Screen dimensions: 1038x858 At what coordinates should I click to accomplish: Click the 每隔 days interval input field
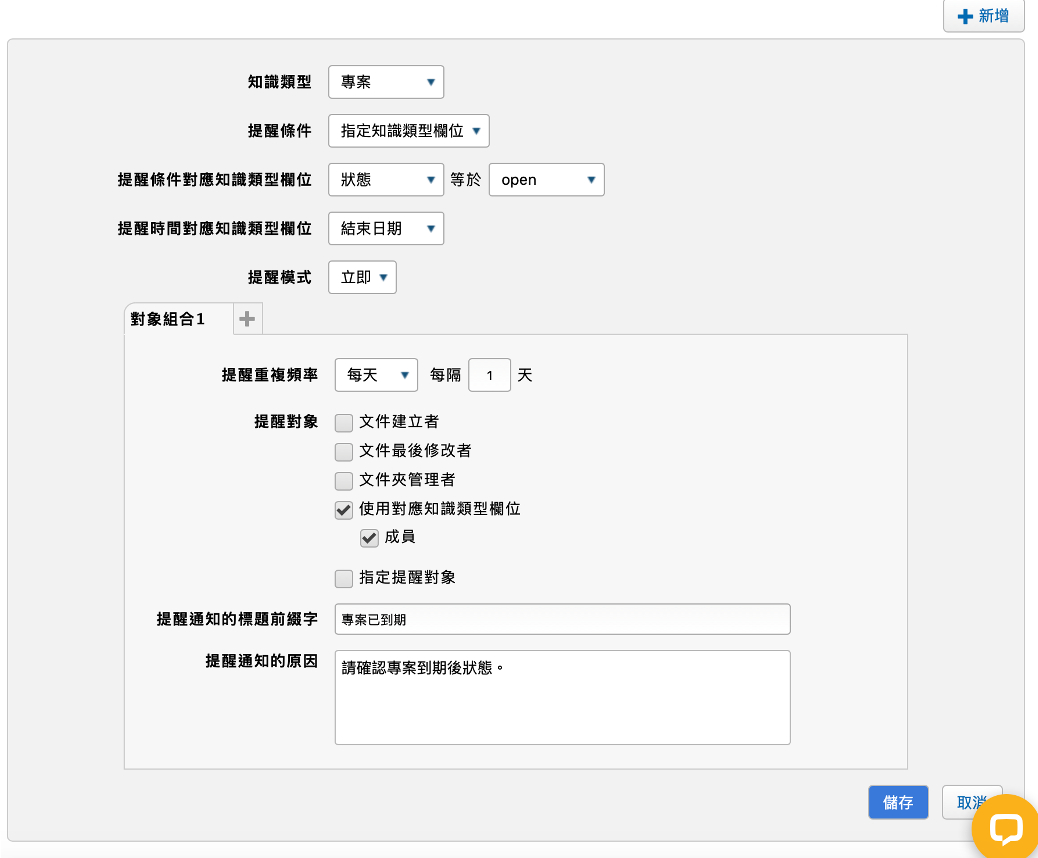(490, 375)
